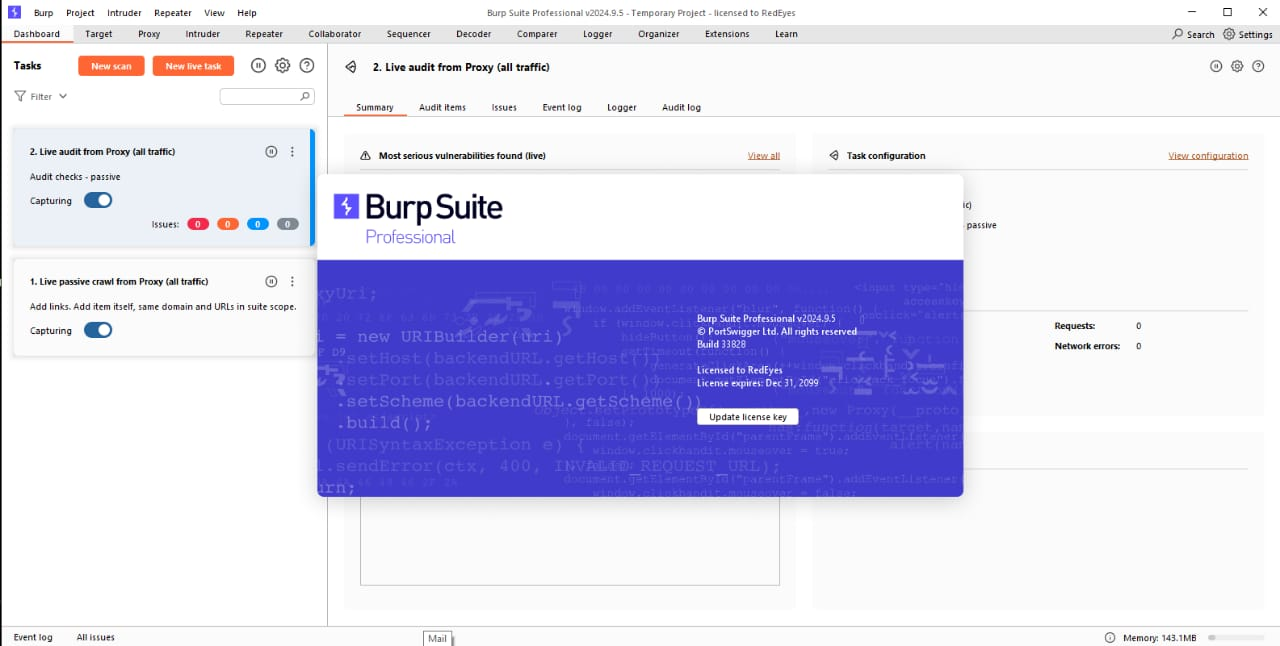Follow the View all link
The image size is (1280, 646).
[x=764, y=156]
